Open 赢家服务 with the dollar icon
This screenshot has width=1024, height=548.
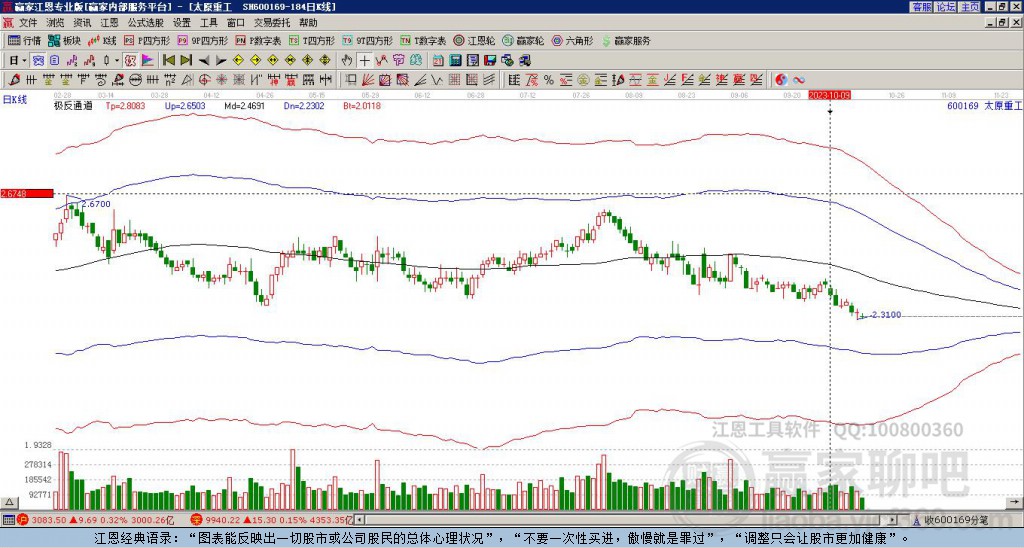626,40
